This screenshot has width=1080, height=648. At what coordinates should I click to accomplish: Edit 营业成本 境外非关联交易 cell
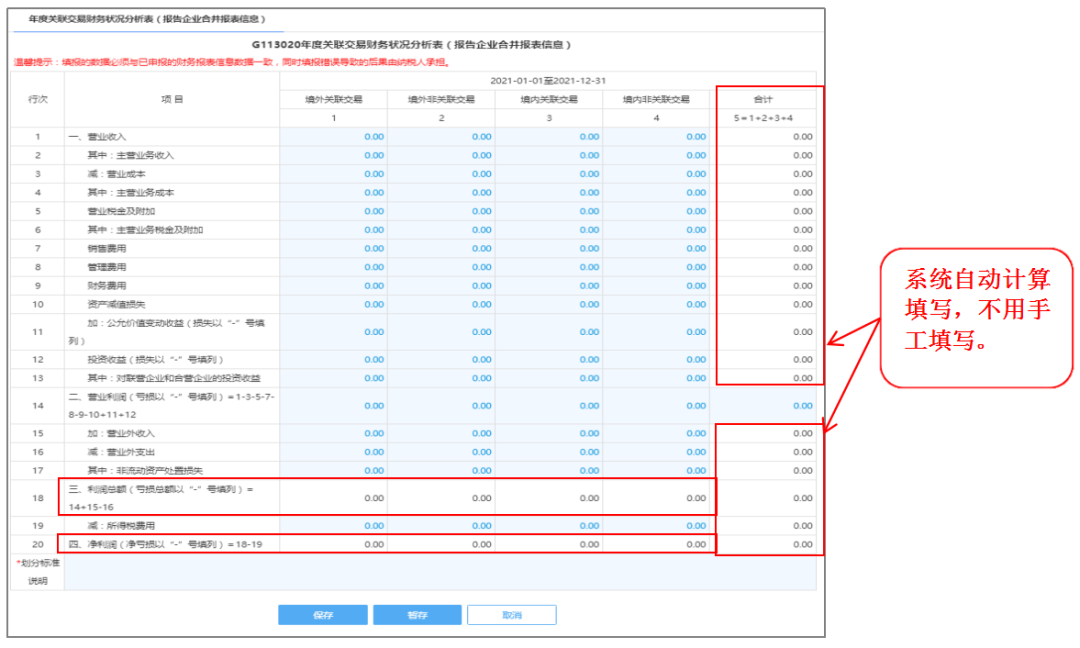click(x=441, y=174)
